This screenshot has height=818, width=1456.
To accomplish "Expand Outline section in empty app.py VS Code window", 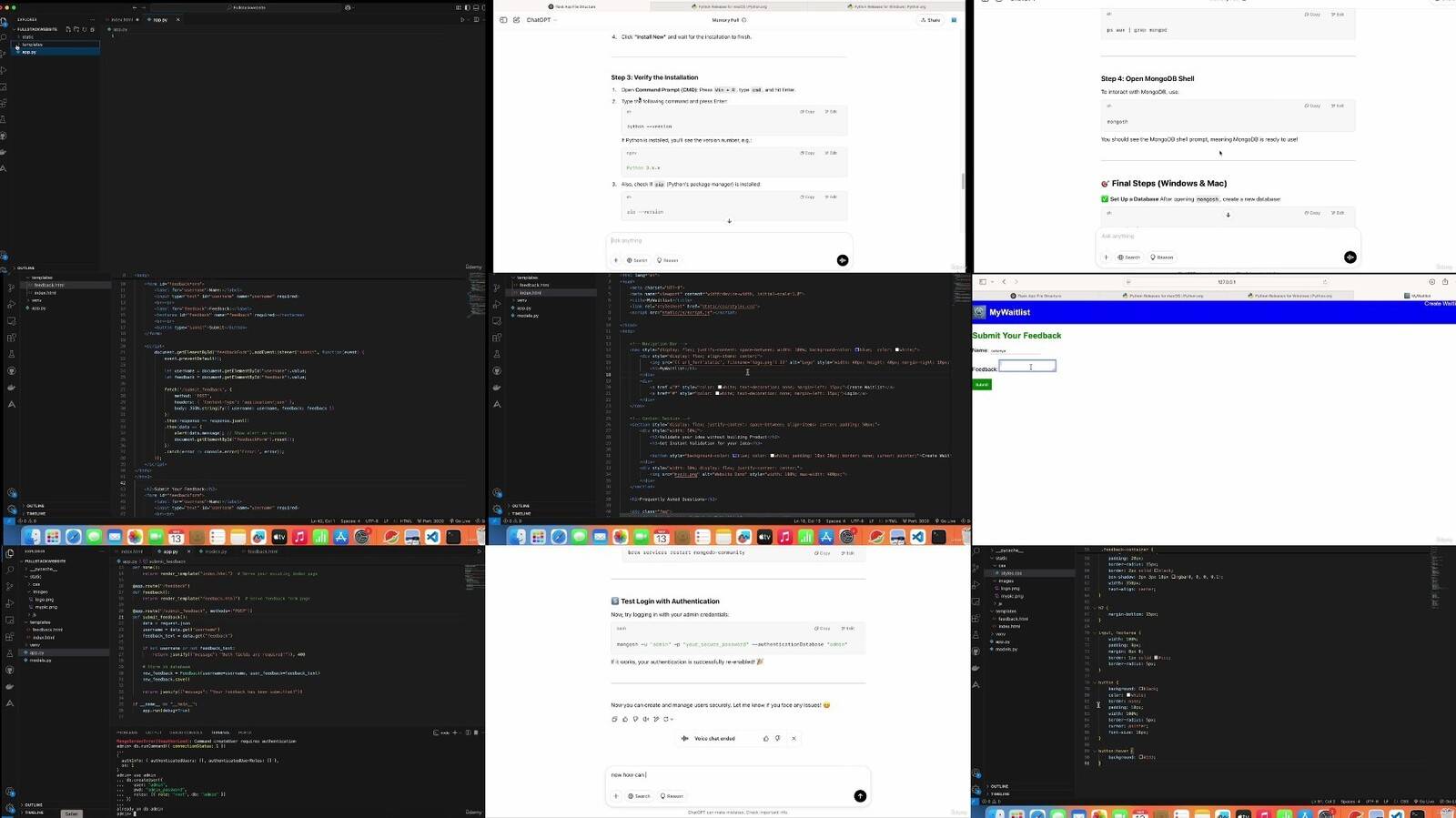I will (x=25, y=268).
